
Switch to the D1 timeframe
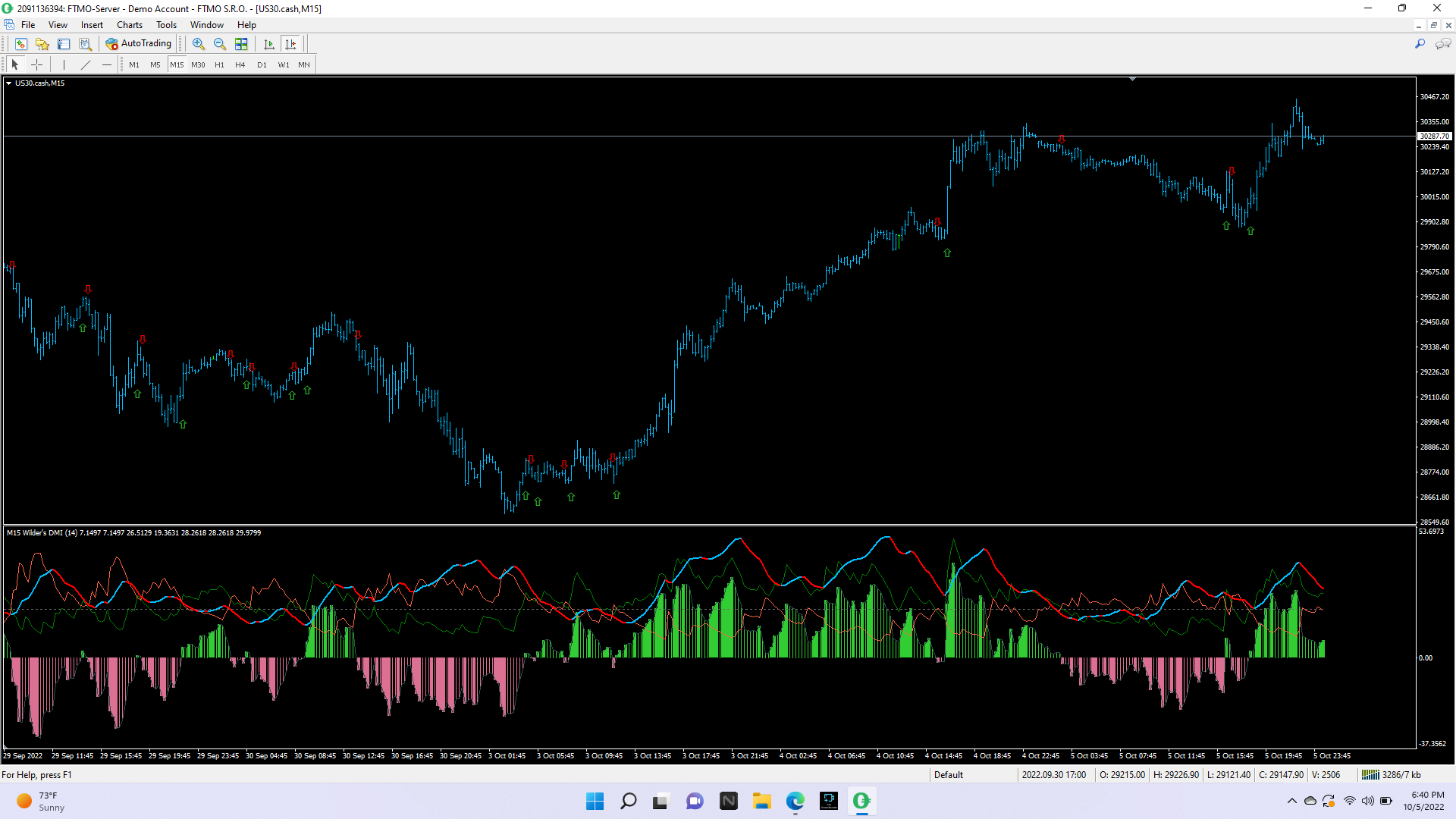(262, 65)
